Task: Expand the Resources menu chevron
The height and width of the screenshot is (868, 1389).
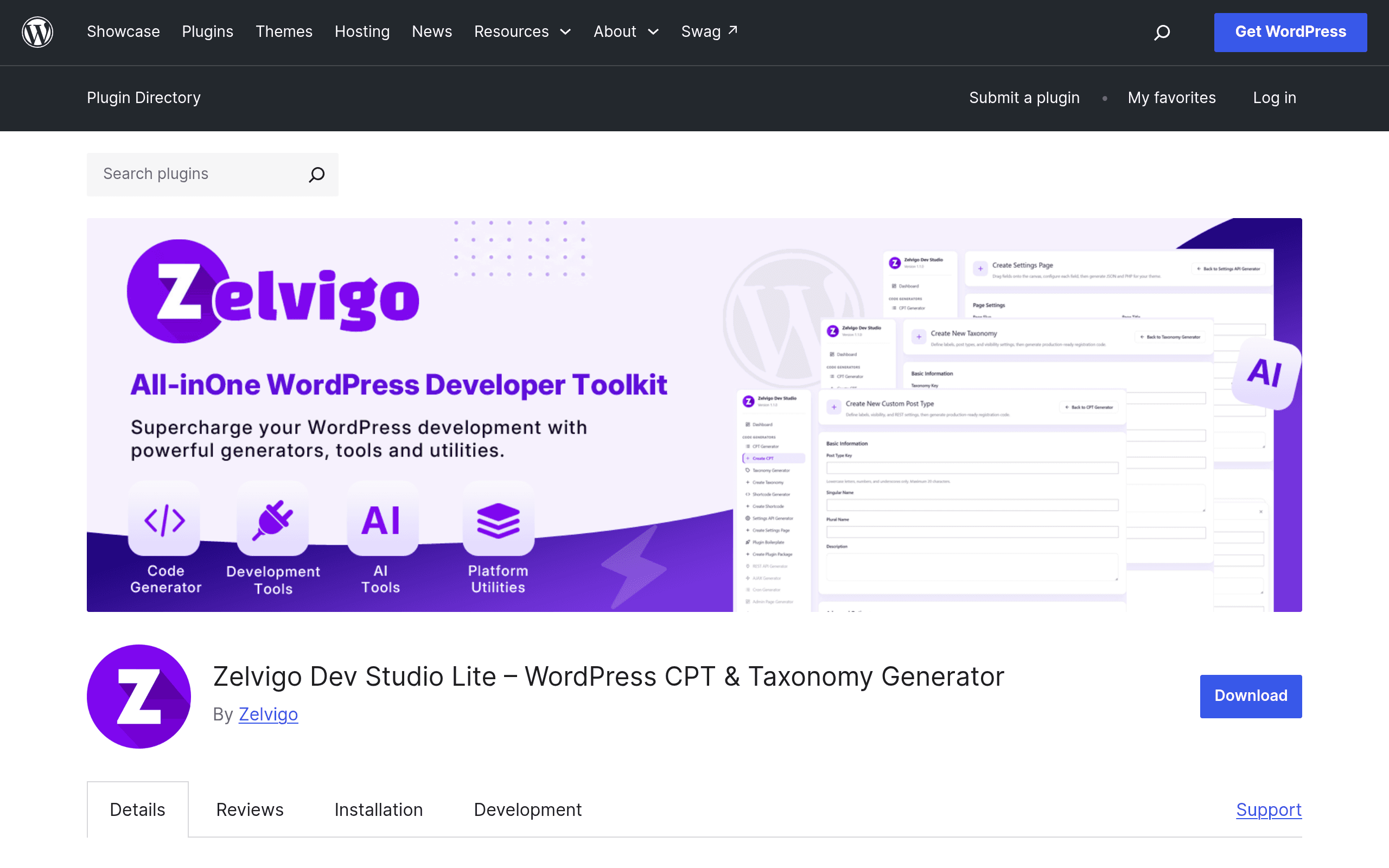Action: pyautogui.click(x=565, y=32)
